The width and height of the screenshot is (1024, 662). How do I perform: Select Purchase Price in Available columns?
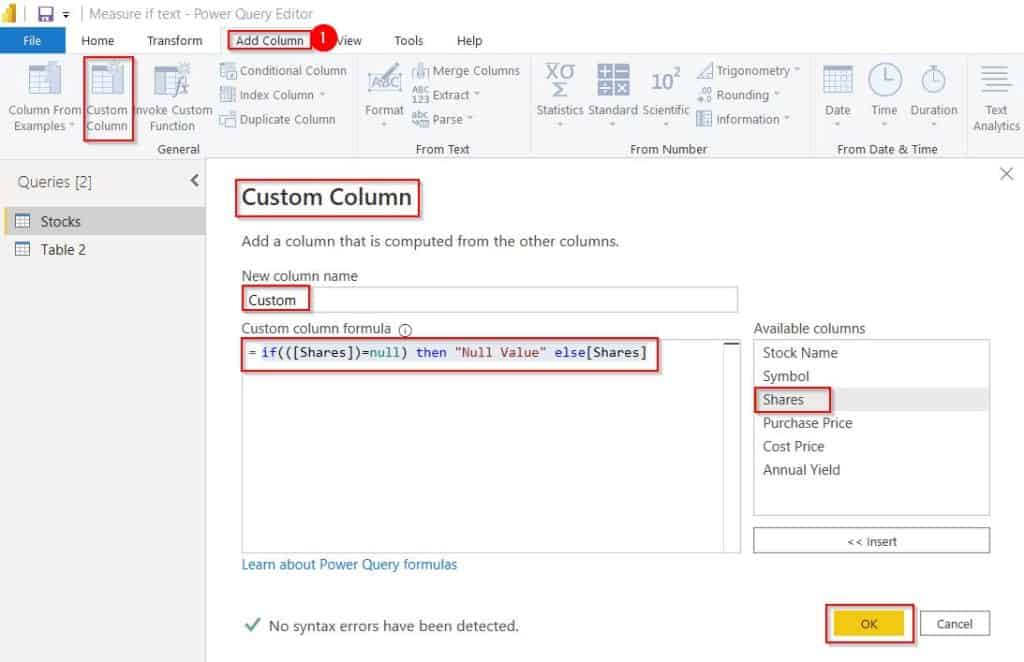pyautogui.click(x=871, y=423)
